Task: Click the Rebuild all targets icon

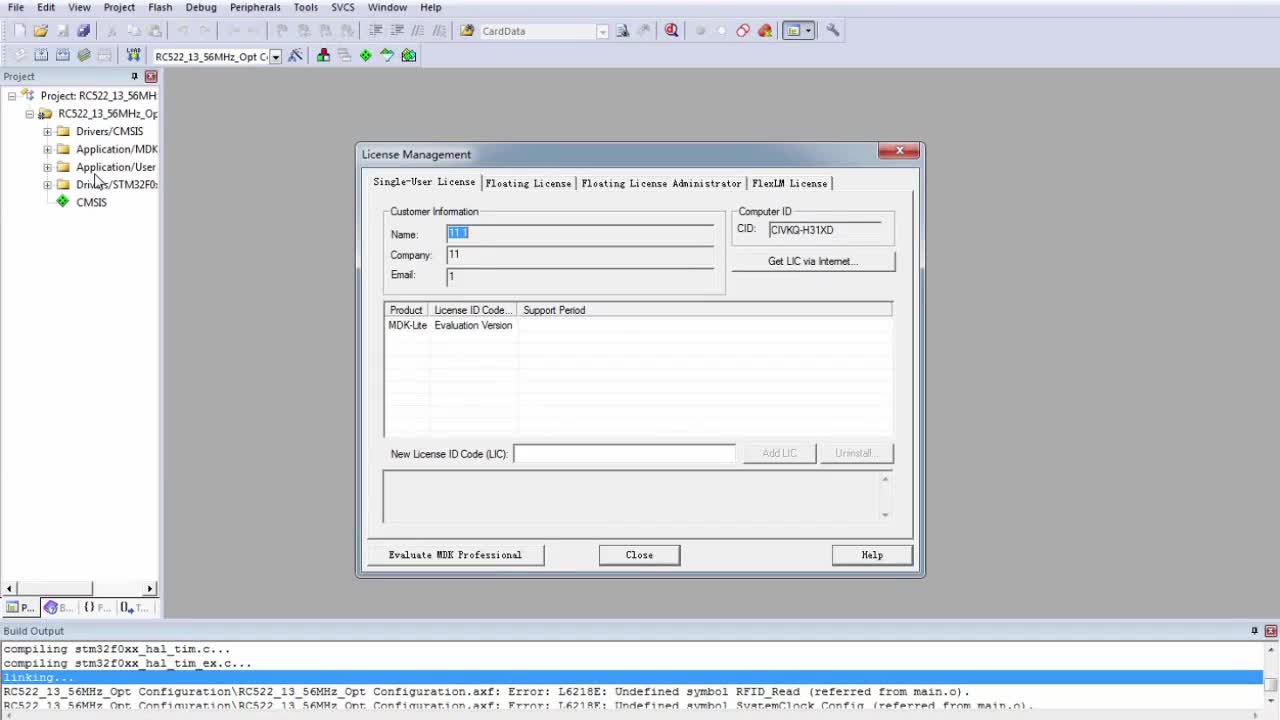Action: click(62, 56)
